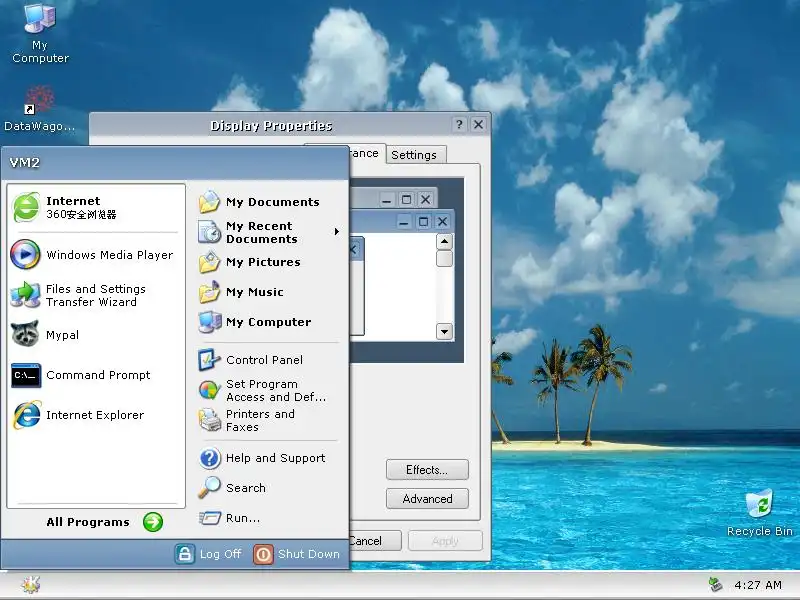Switch to Settings tab in Display Properties

coord(415,155)
